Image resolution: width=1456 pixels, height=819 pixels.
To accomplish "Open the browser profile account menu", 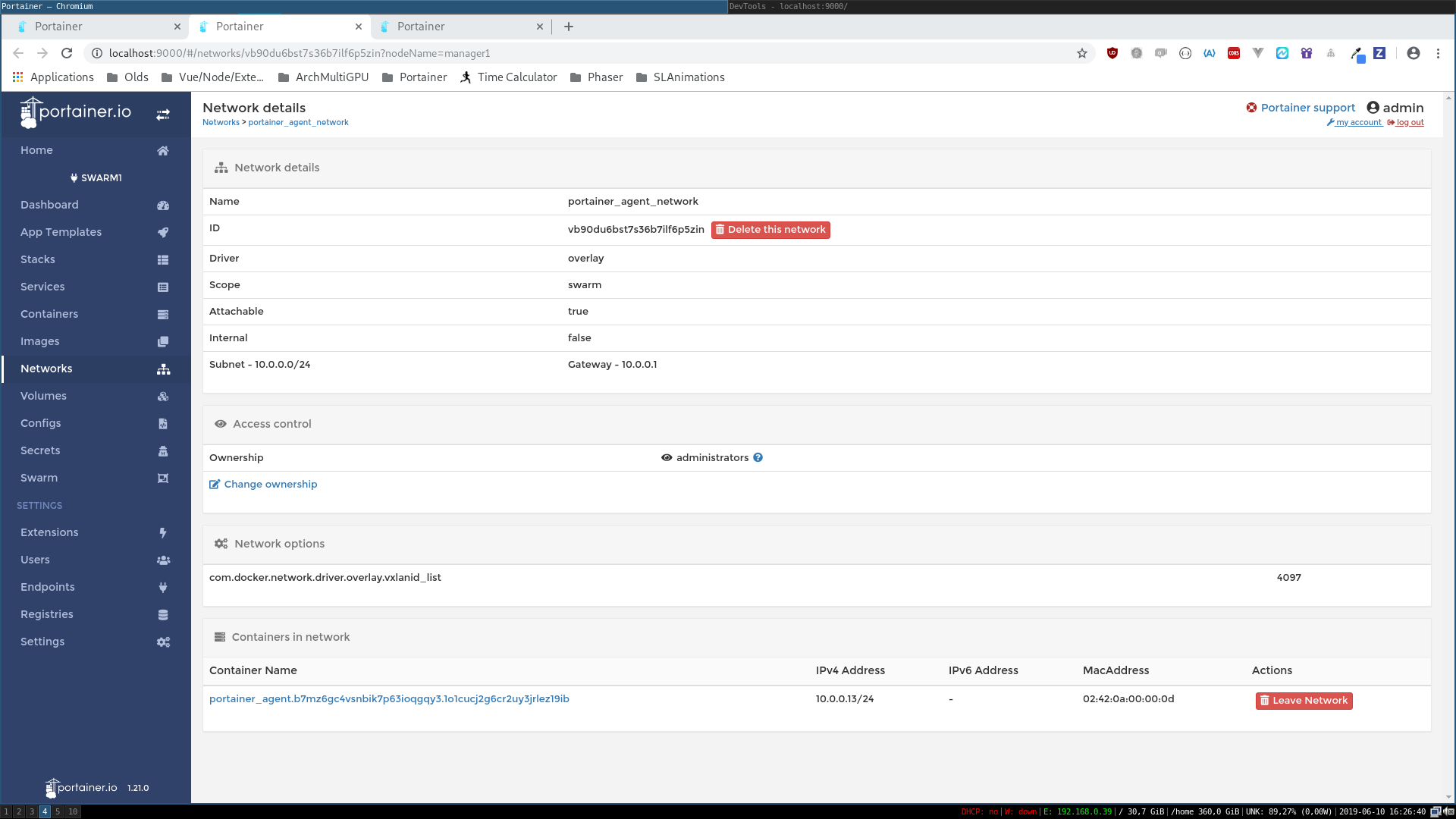I will tap(1413, 53).
